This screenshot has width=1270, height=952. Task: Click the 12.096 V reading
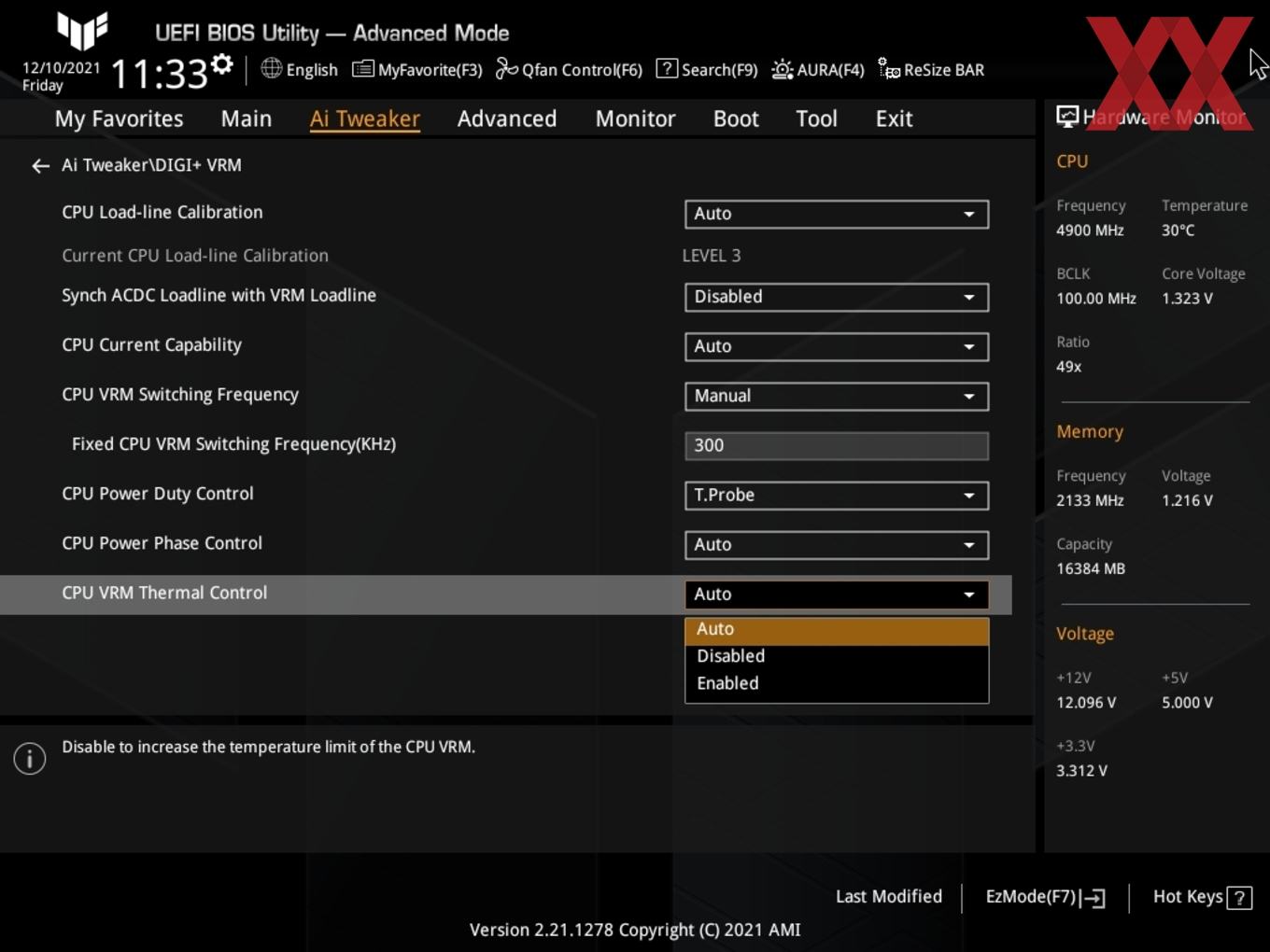coord(1086,703)
